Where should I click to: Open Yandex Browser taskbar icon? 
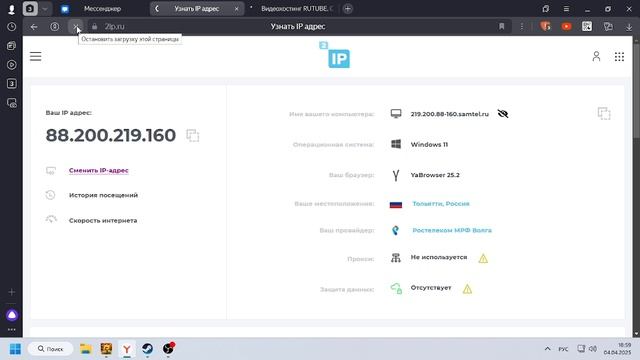tap(127, 349)
